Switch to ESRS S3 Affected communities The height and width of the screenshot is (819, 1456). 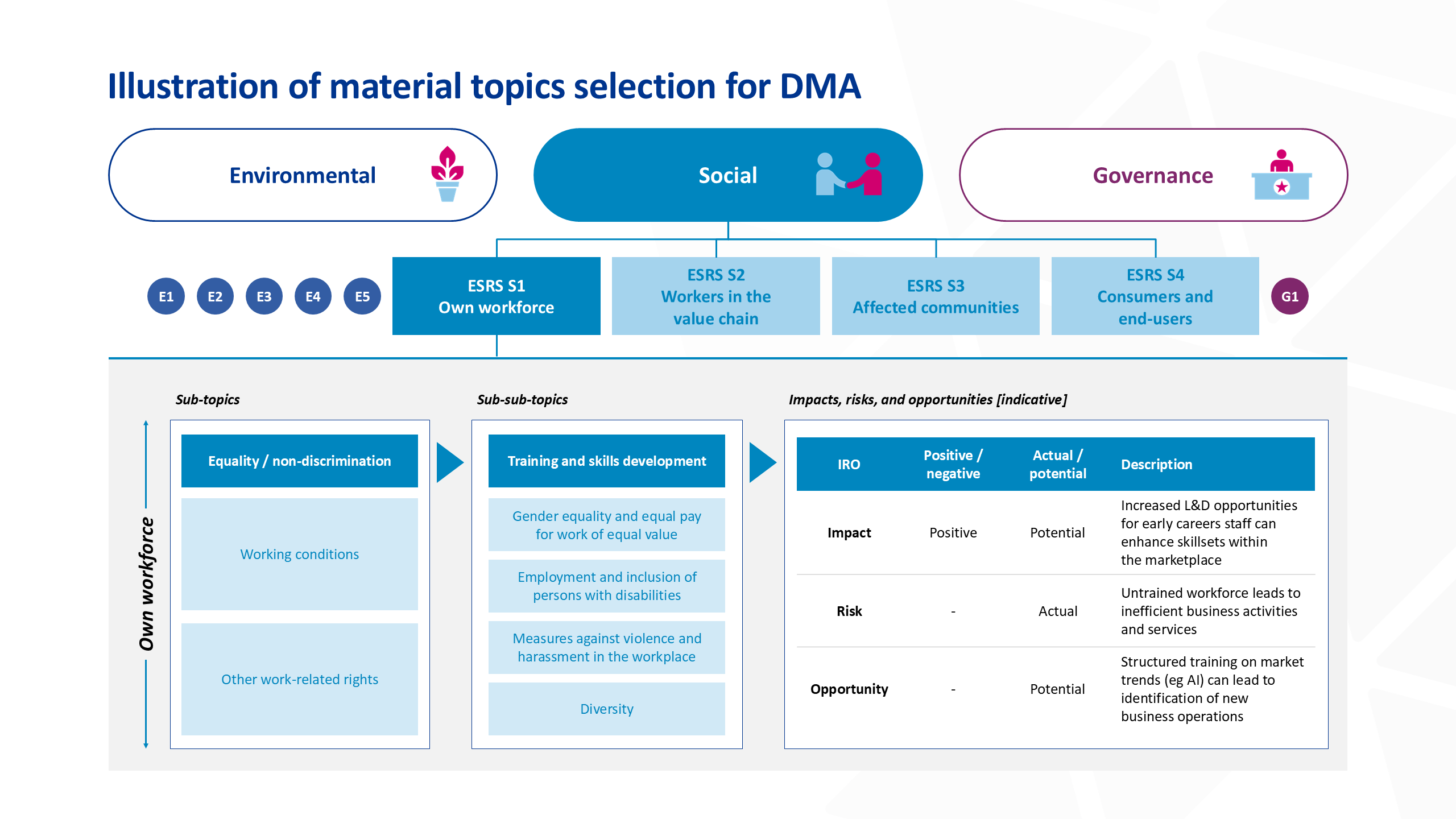(936, 296)
